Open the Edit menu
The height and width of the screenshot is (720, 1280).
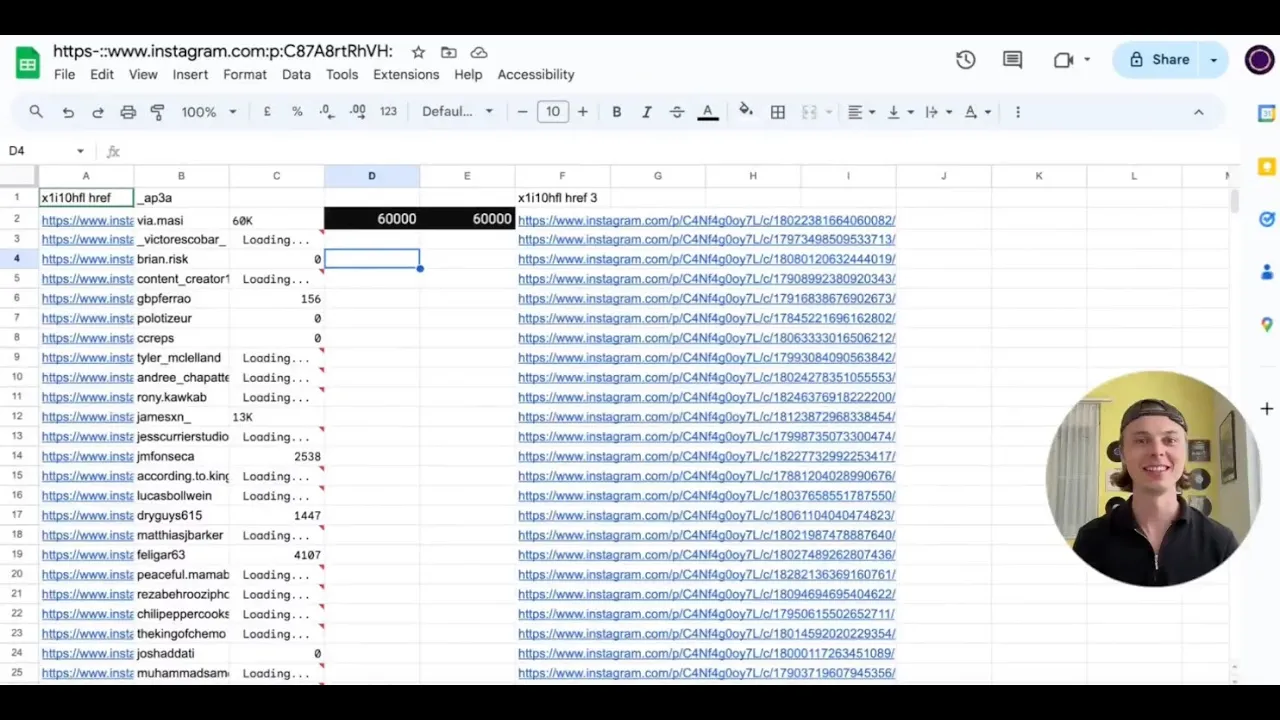pyautogui.click(x=102, y=75)
